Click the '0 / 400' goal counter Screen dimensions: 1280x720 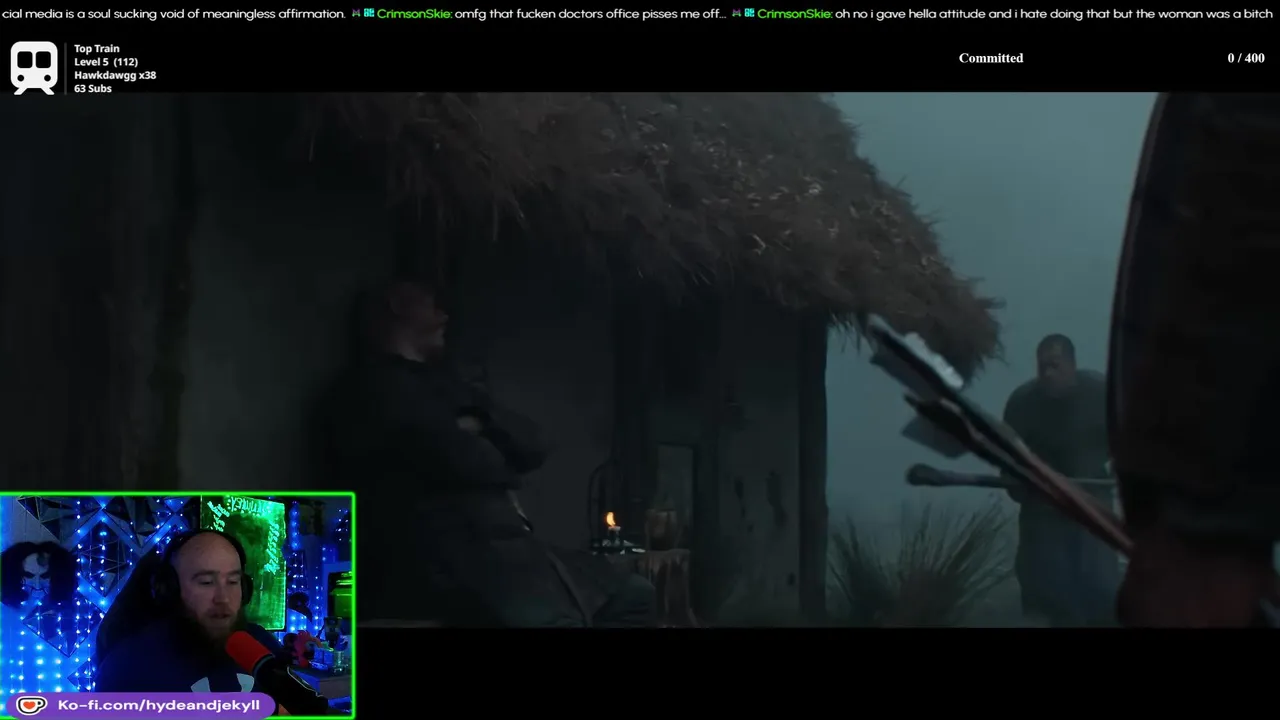[1246, 58]
